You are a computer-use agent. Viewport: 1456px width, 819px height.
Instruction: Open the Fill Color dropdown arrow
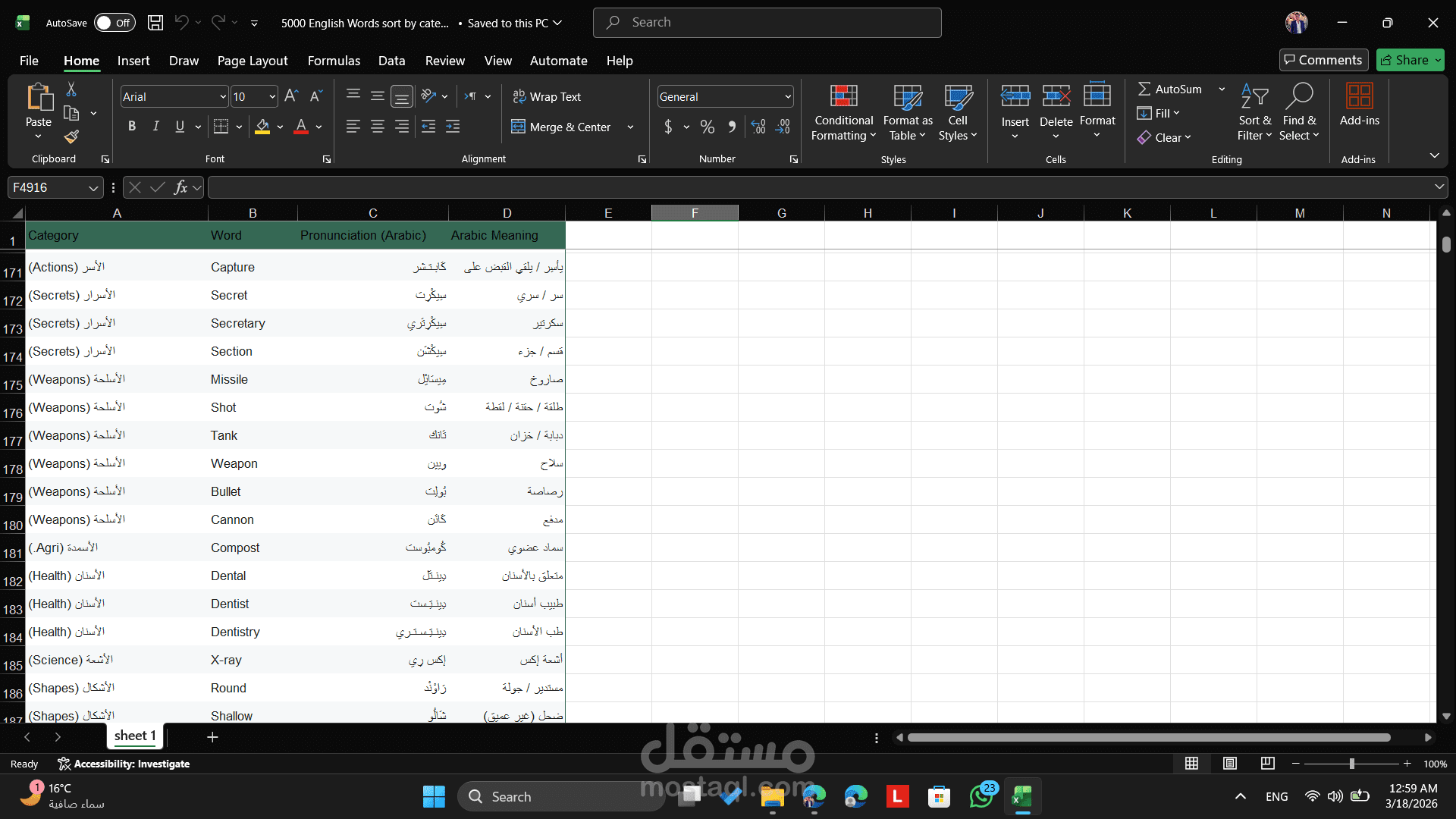(279, 127)
